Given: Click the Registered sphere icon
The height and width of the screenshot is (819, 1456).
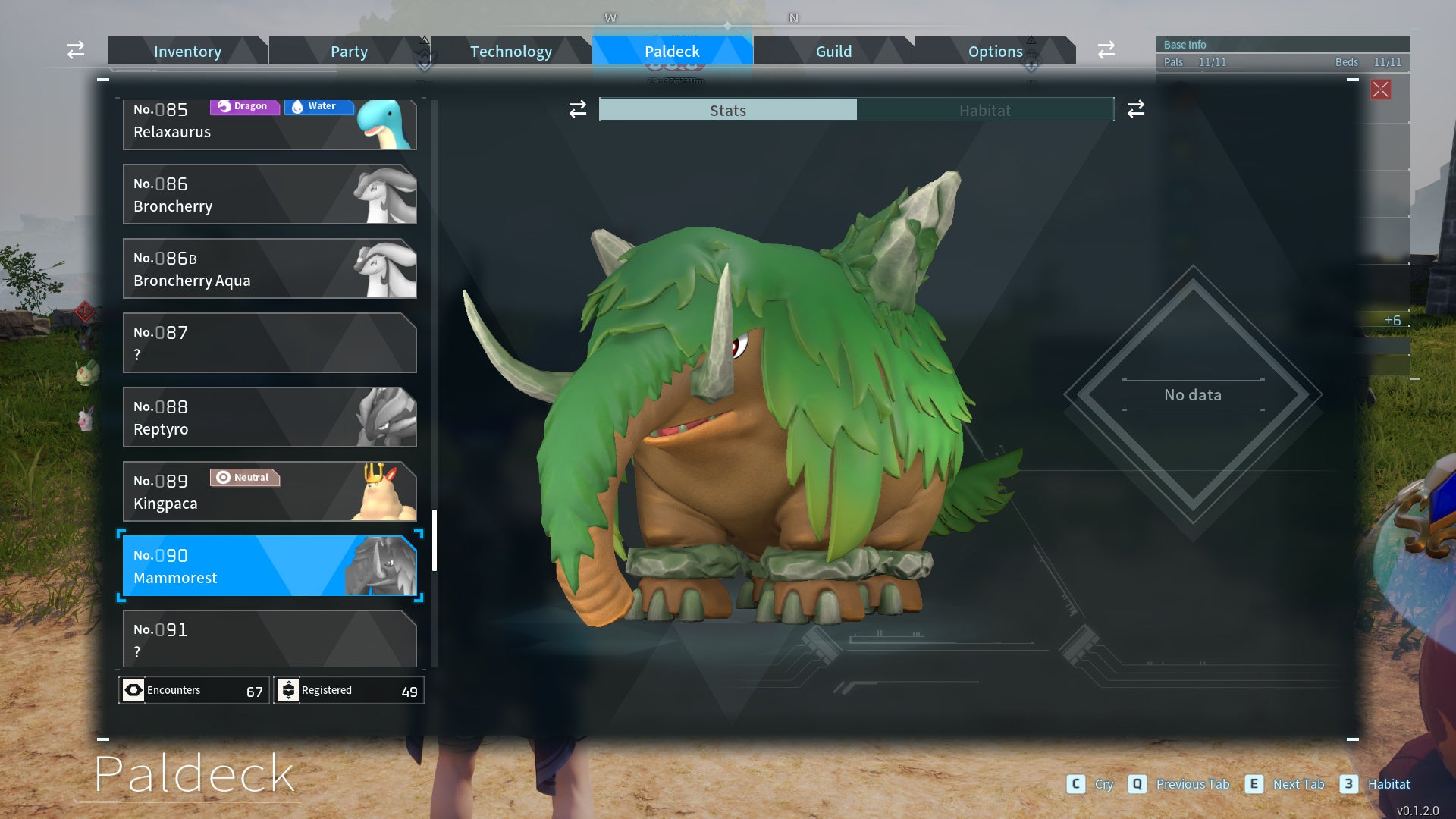Looking at the screenshot, I should pos(288,690).
